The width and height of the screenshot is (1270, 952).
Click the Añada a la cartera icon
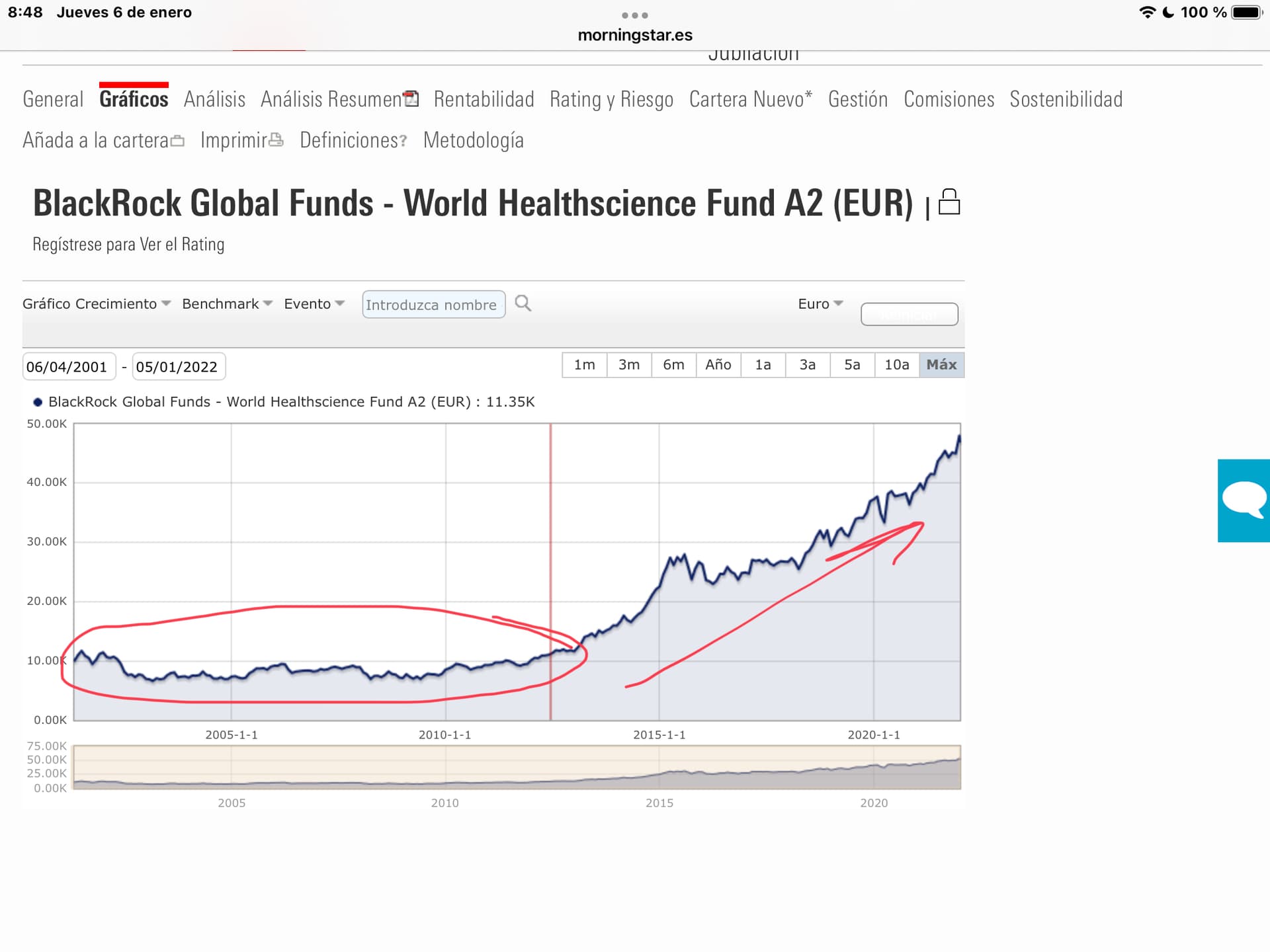(x=177, y=141)
